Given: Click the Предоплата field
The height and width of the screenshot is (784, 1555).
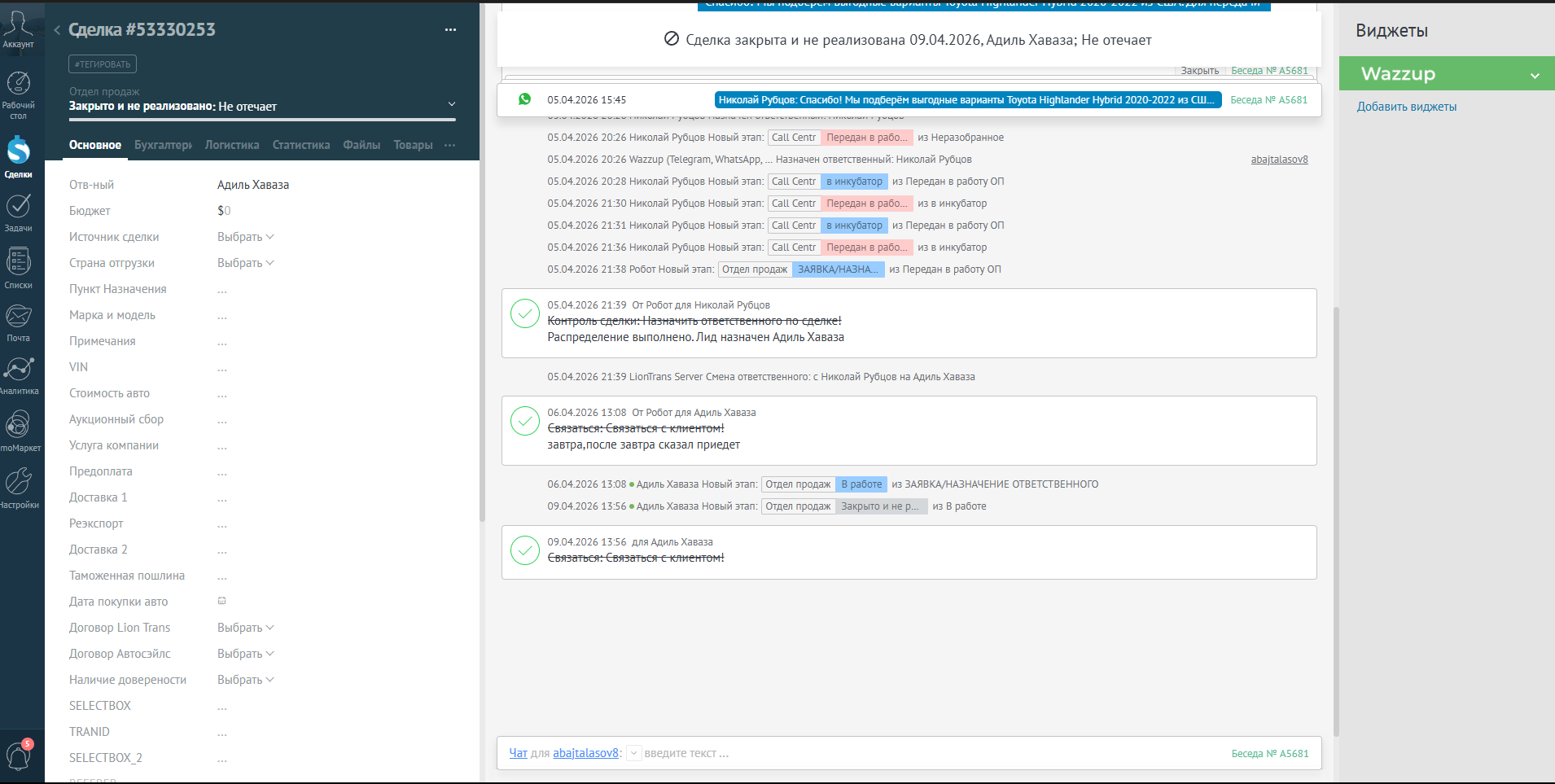Looking at the screenshot, I should (222, 471).
